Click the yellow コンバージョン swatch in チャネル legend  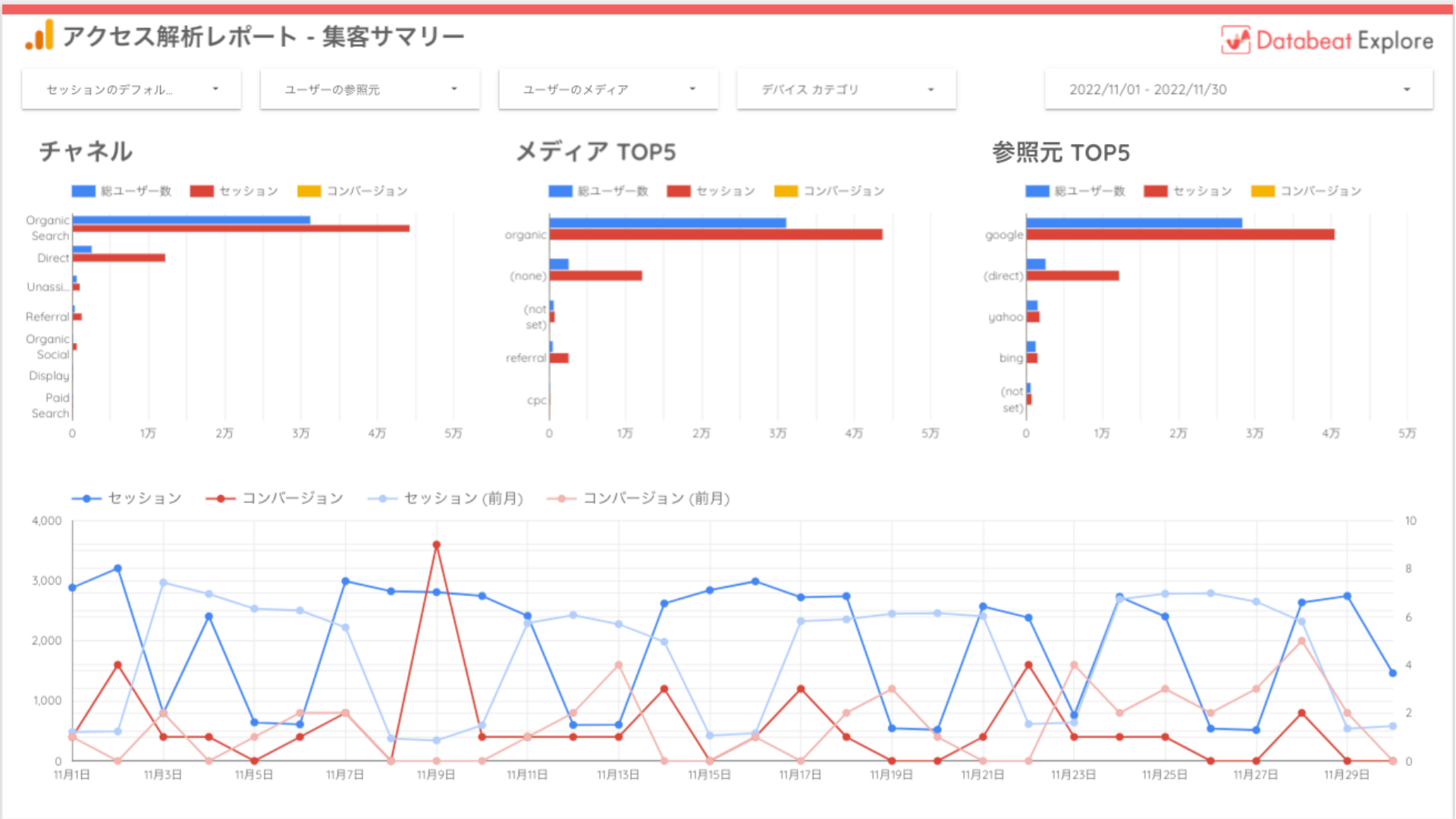(x=309, y=191)
